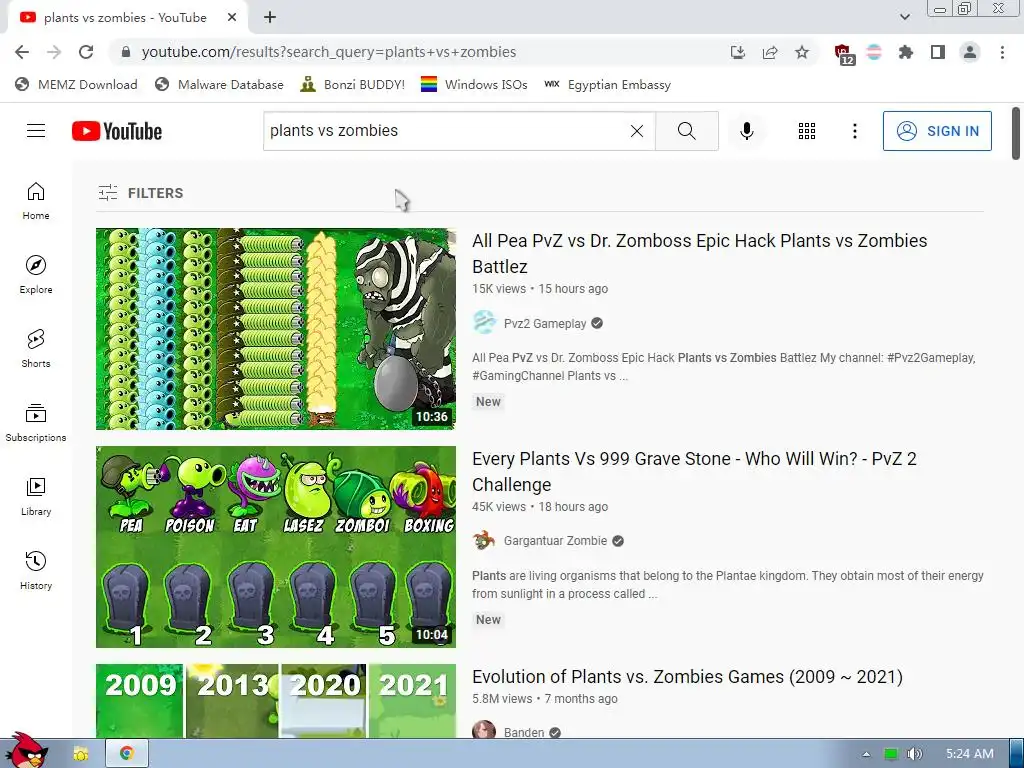
Task: Open the uBlock extension icon with badge 12
Action: pos(844,54)
